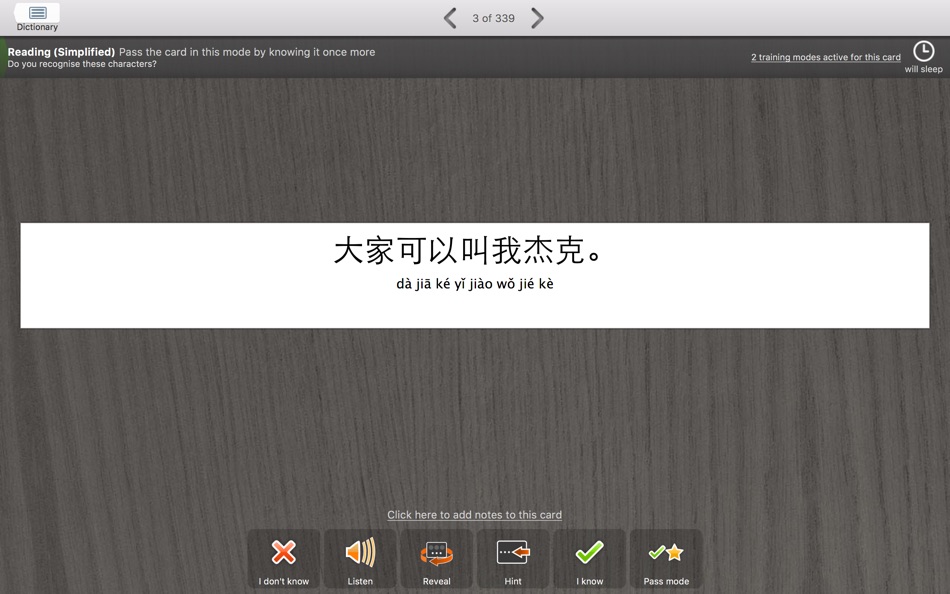
Task: Reveal the card answer
Action: 436,559
